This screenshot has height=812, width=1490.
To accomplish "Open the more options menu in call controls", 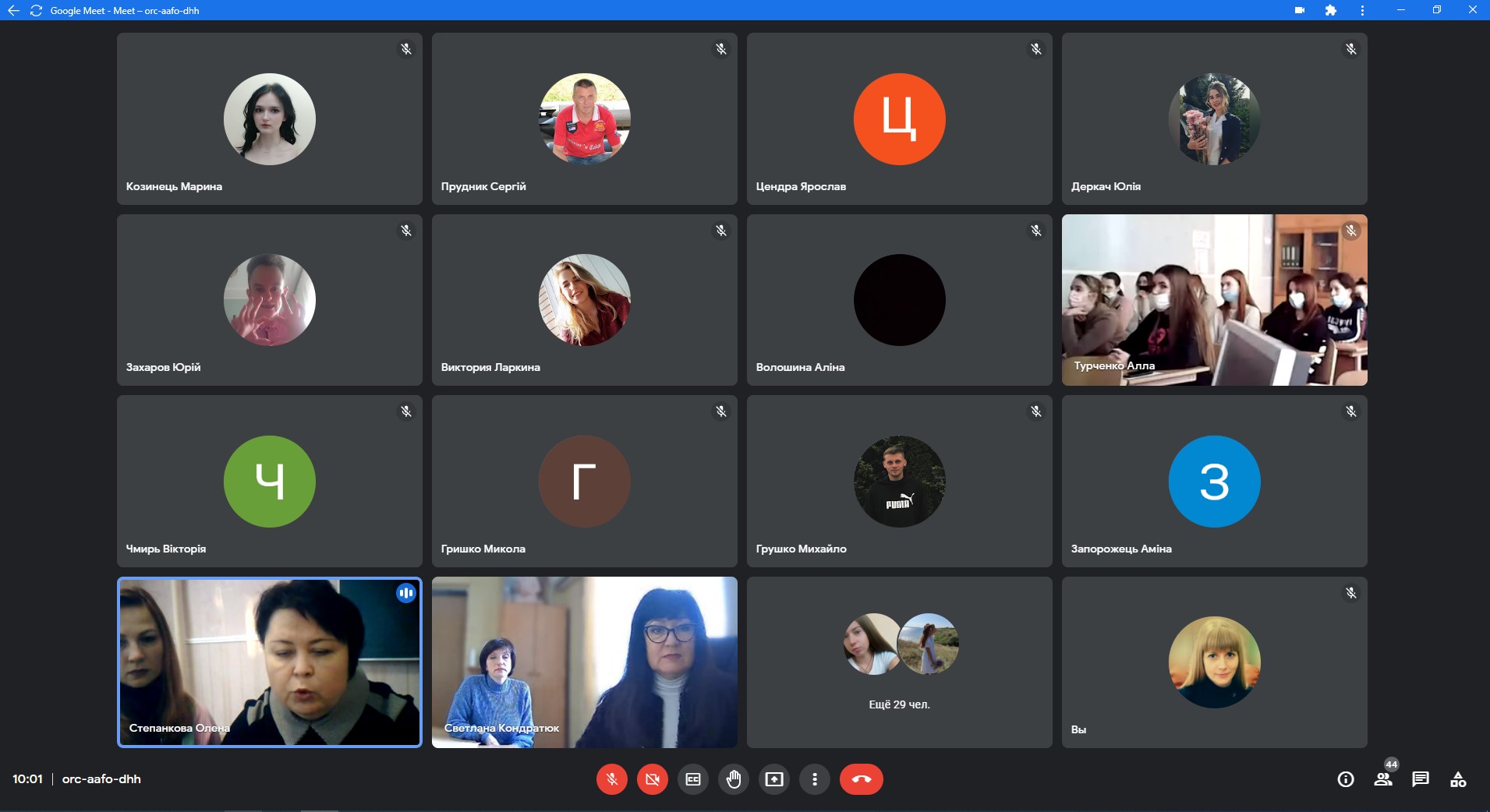I will tap(815, 779).
